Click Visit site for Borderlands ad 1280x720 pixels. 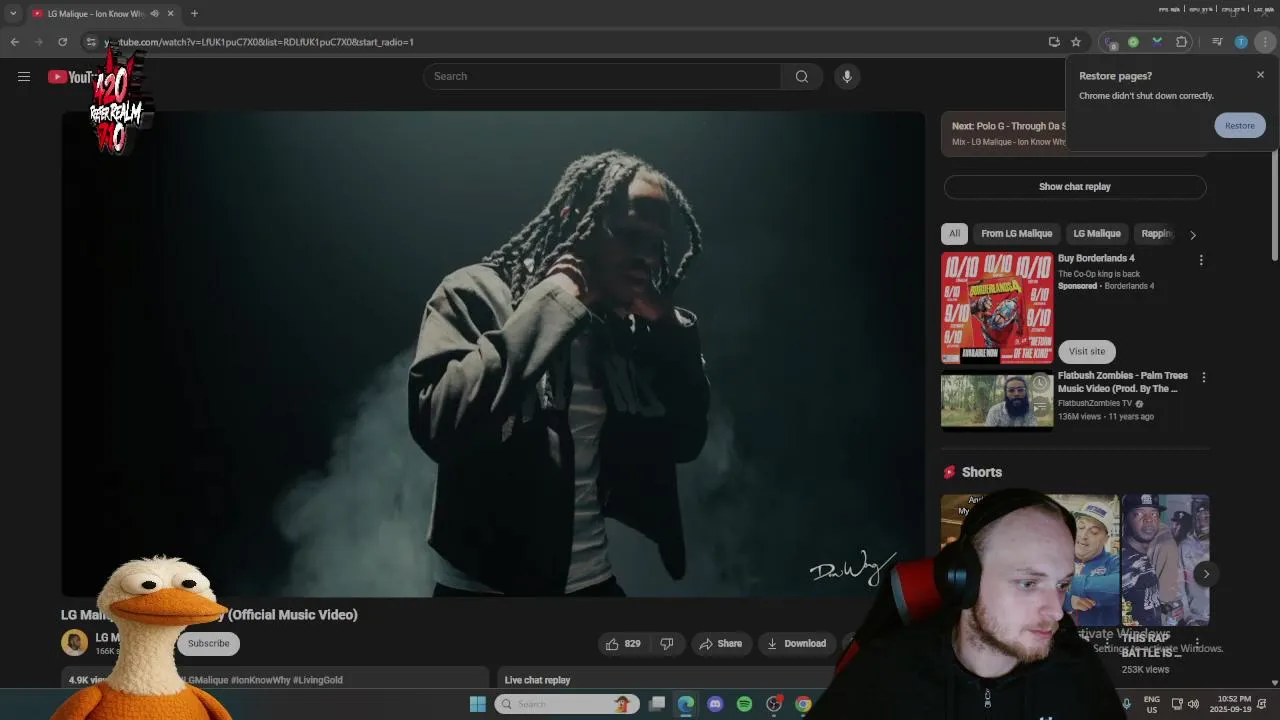click(x=1087, y=351)
